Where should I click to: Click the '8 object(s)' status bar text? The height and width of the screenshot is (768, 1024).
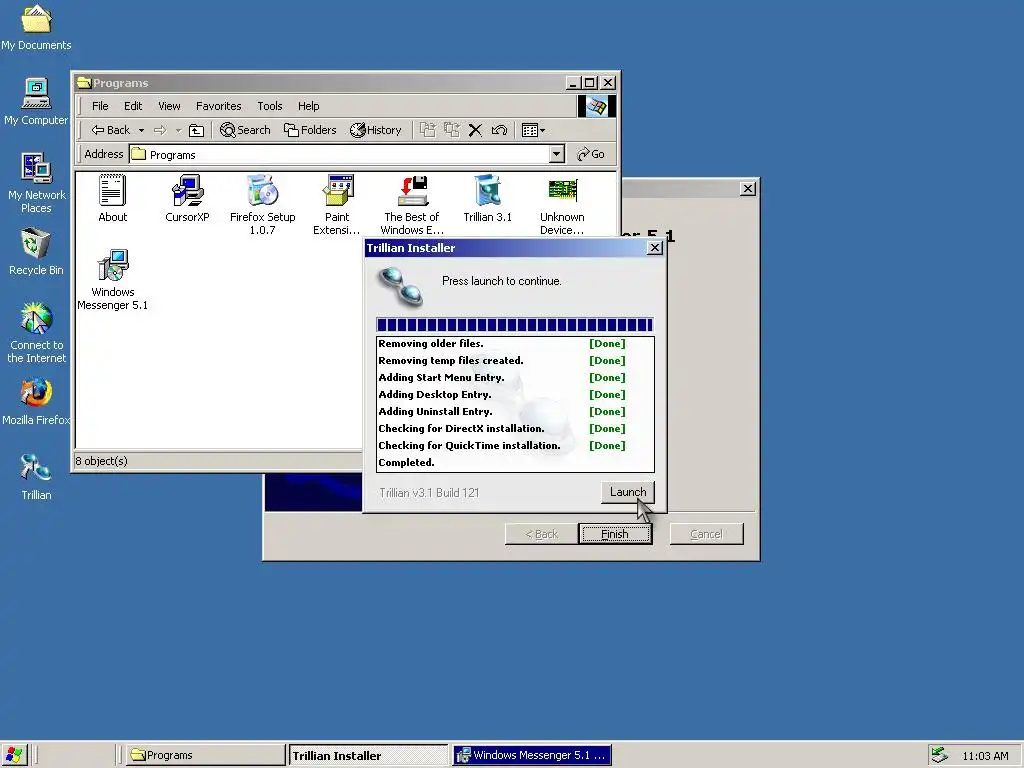(x=101, y=461)
